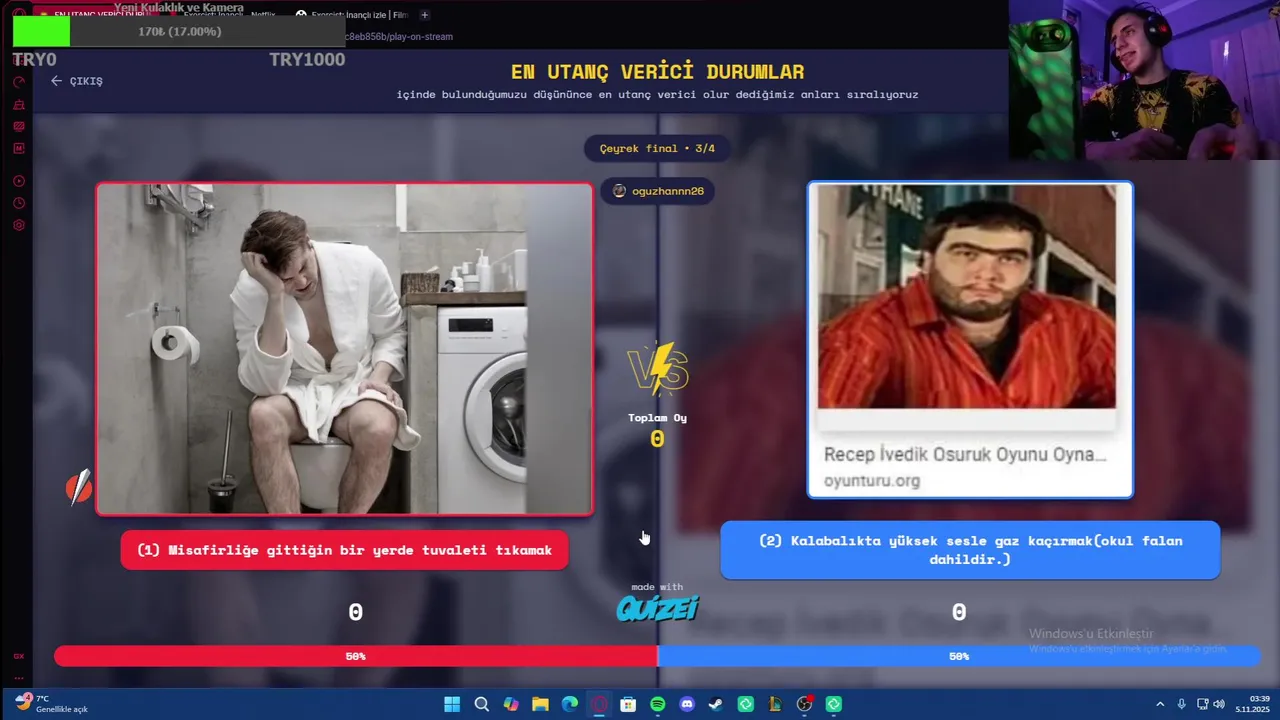
Task: Open the weather widget showing 7°C
Action: click(x=52, y=703)
